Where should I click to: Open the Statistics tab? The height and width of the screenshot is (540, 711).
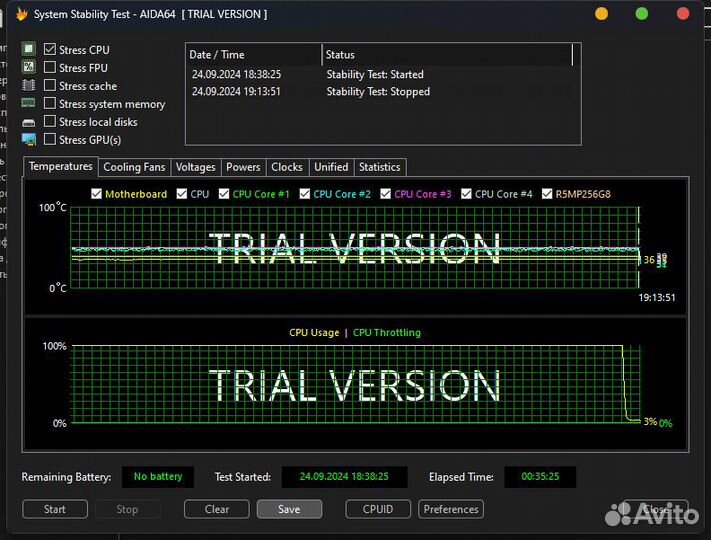[x=380, y=167]
